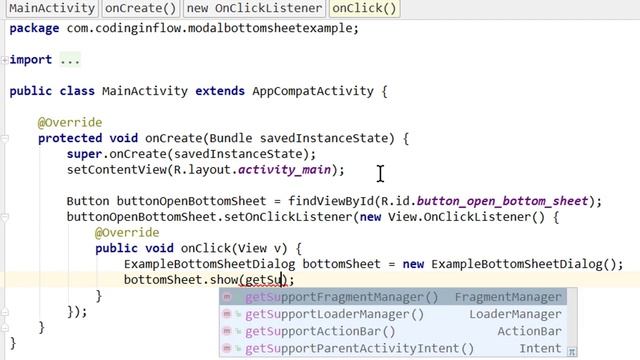
Task: Click View.OnClickListener() type name
Action: [466, 217]
